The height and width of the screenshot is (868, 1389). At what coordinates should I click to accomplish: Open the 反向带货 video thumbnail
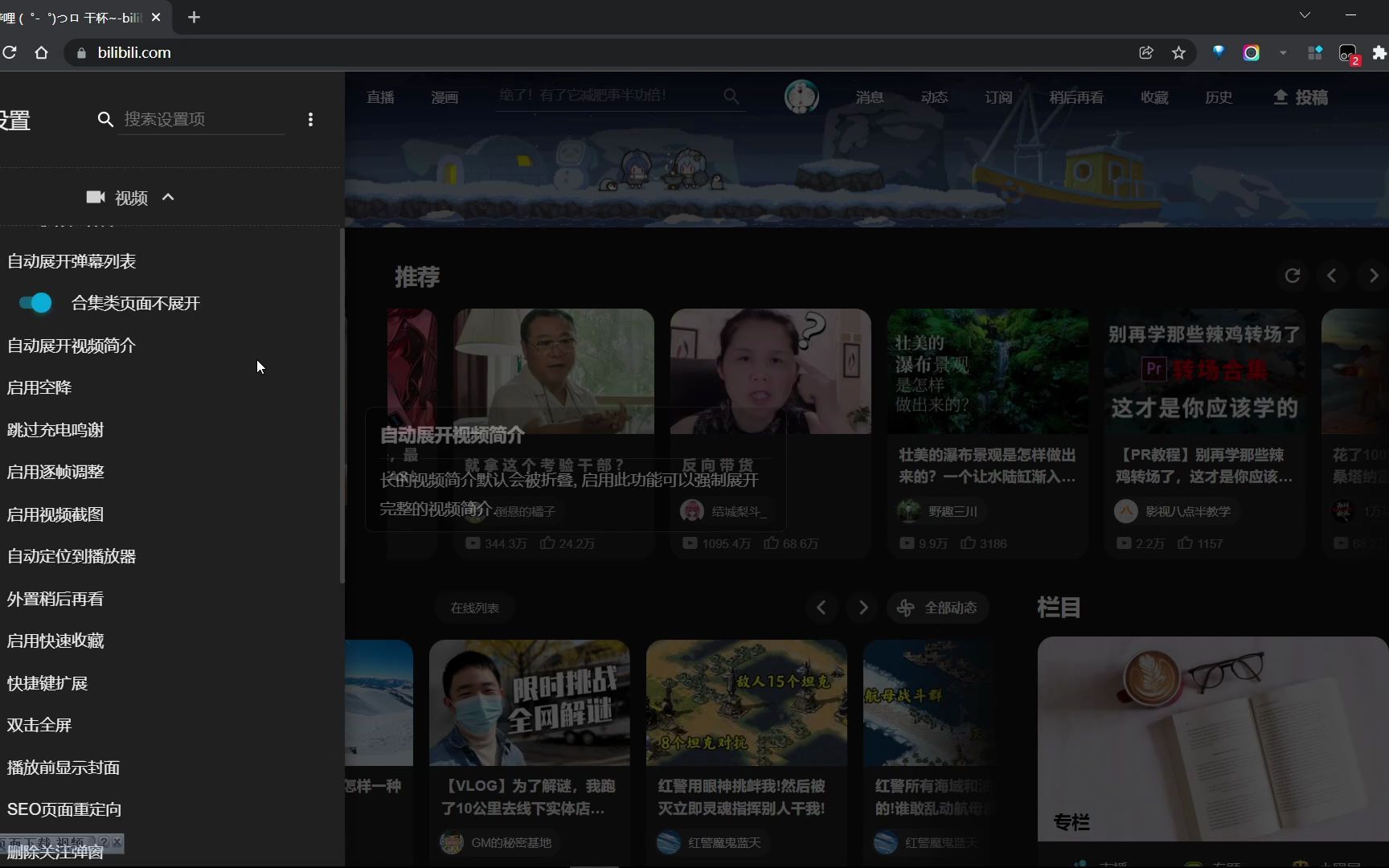coord(771,371)
